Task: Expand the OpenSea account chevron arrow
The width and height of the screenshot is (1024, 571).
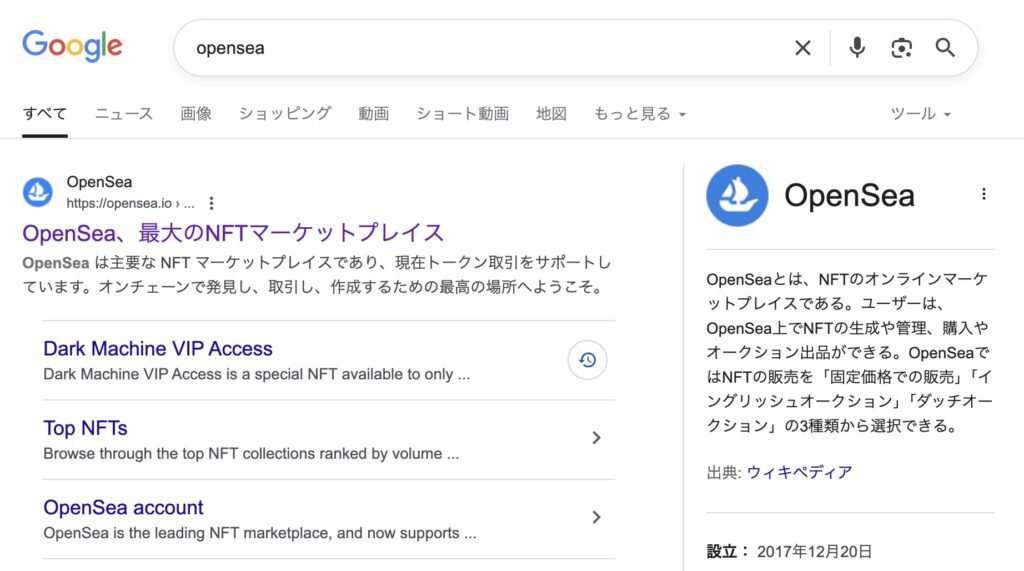Action: tap(596, 517)
